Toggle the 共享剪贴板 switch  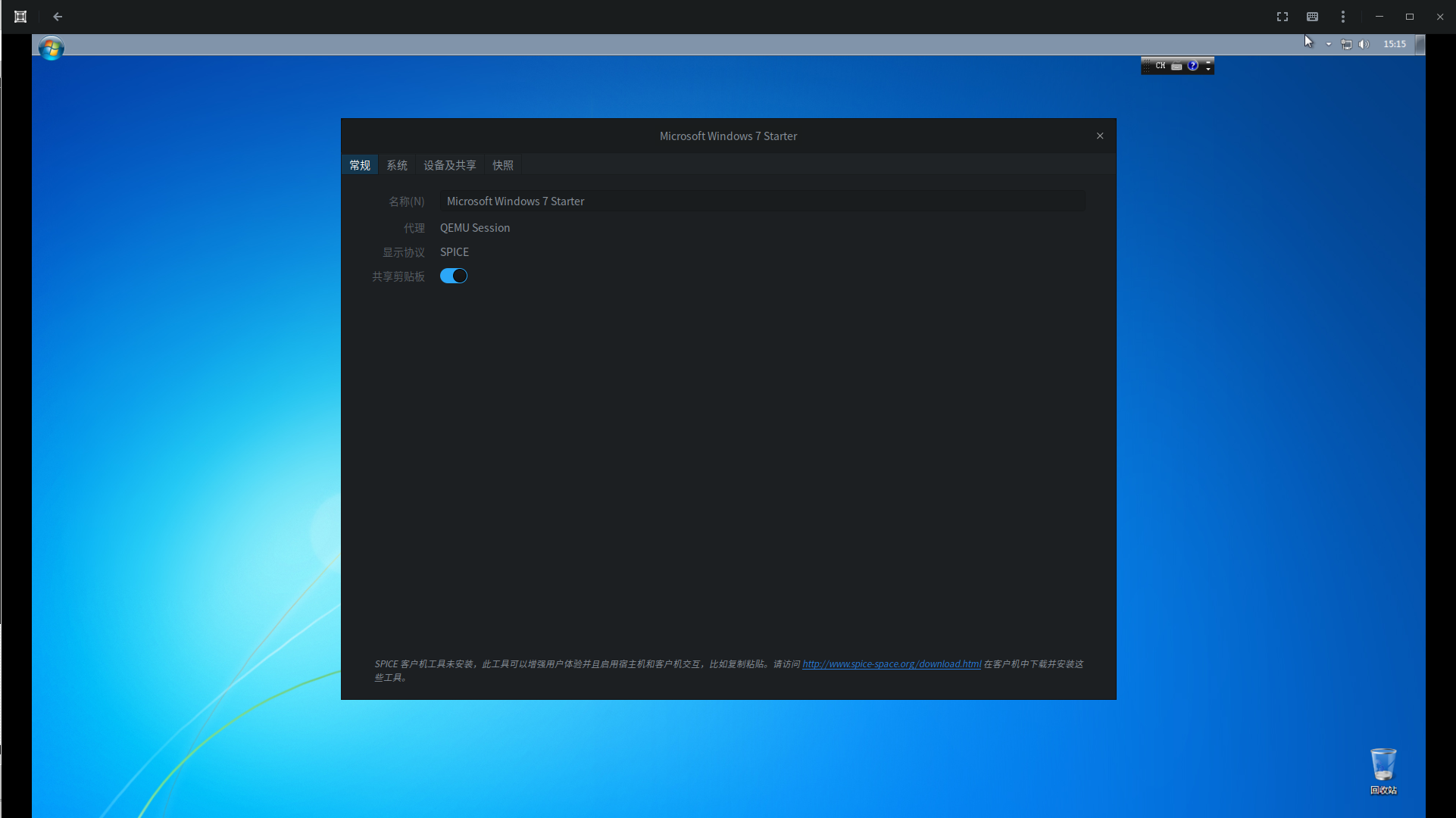click(x=454, y=276)
